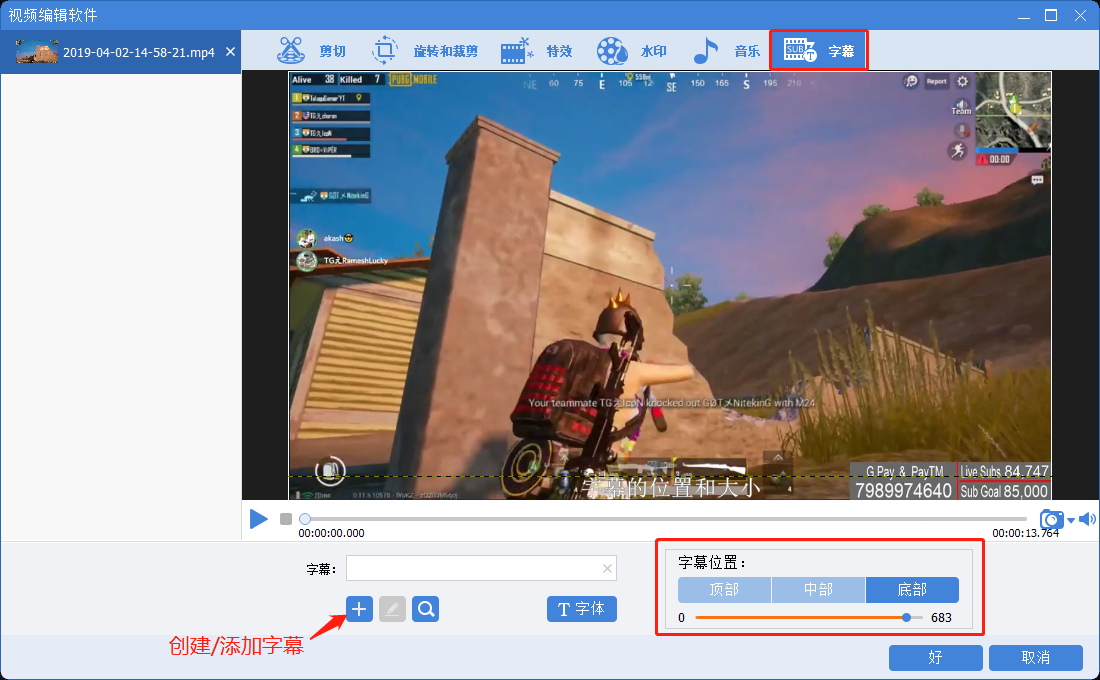Click the search subtitle magnifier icon
Screen dimensions: 1100x680
426,609
